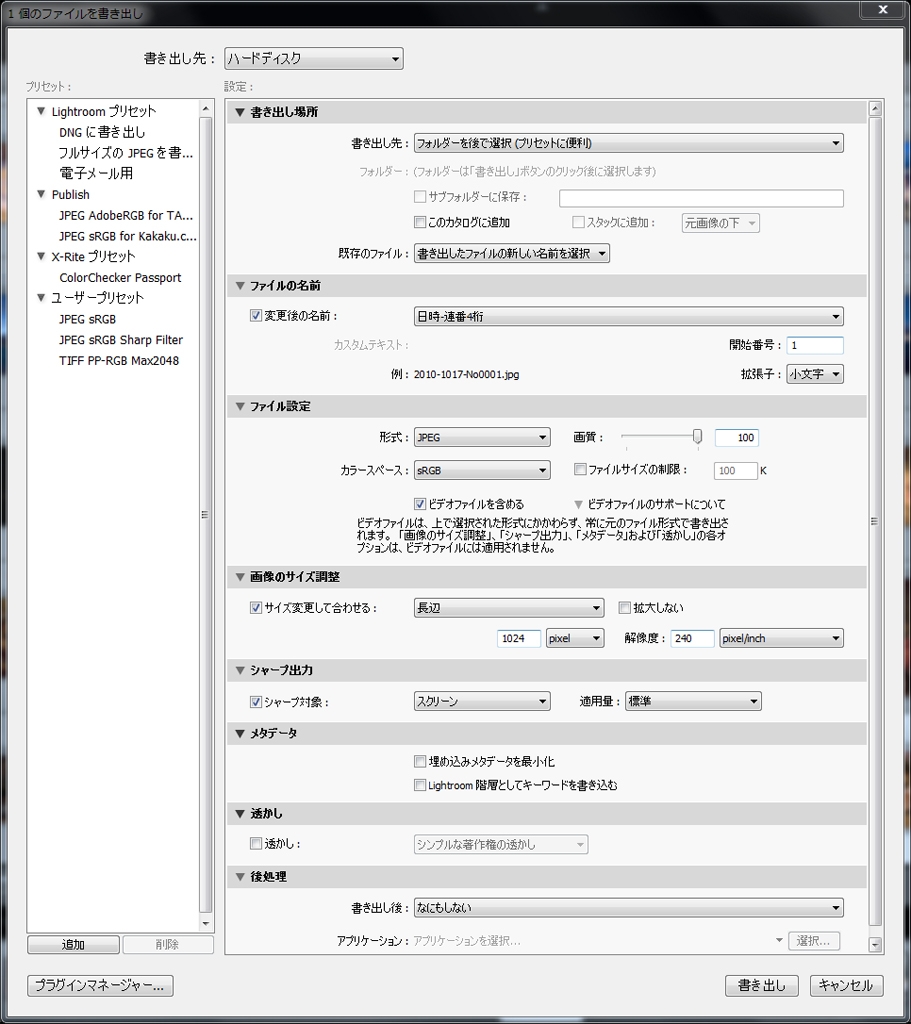The width and height of the screenshot is (911, 1024).
Task: Open the カラースペース sRGB dropdown
Action: coord(482,470)
